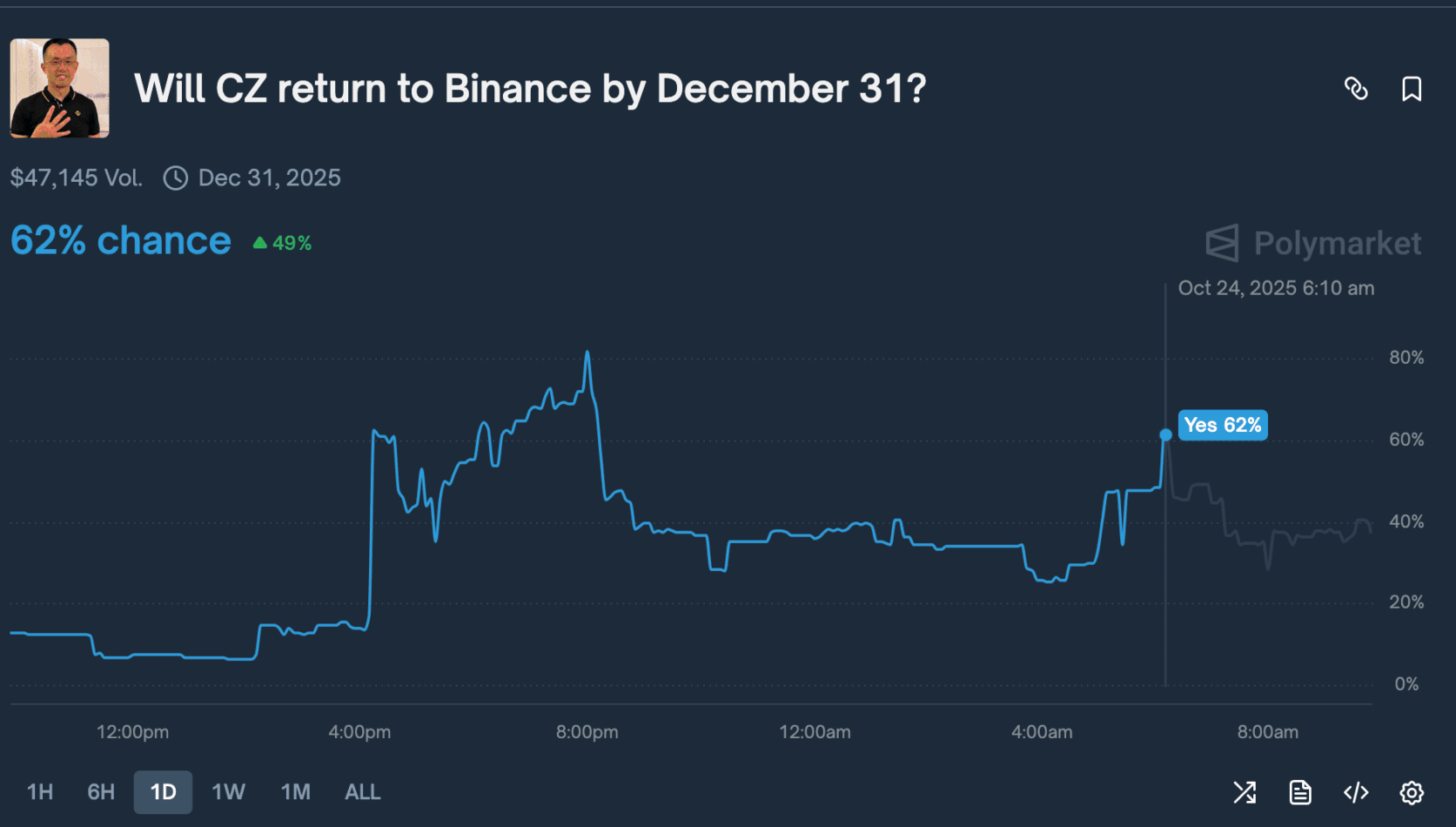The width and height of the screenshot is (1456, 827).
Task: Open the market title link
Action: coord(530,89)
